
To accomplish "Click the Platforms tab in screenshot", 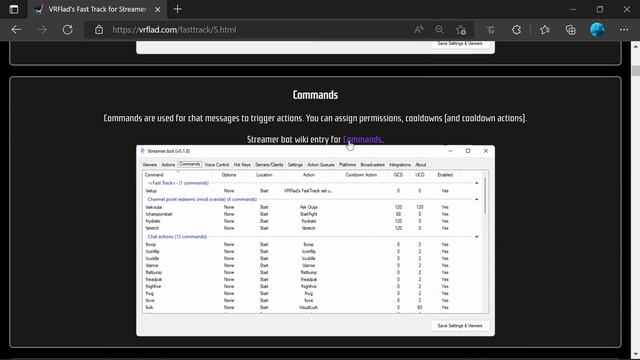I will point(347,164).
